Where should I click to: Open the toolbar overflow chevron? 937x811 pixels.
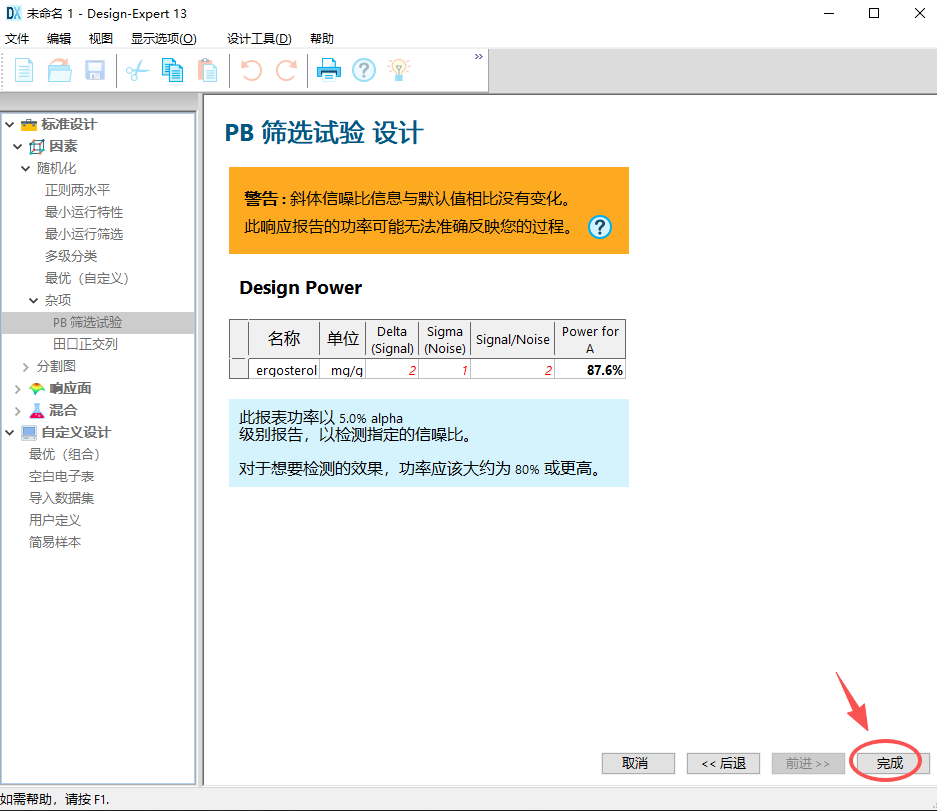tap(478, 57)
